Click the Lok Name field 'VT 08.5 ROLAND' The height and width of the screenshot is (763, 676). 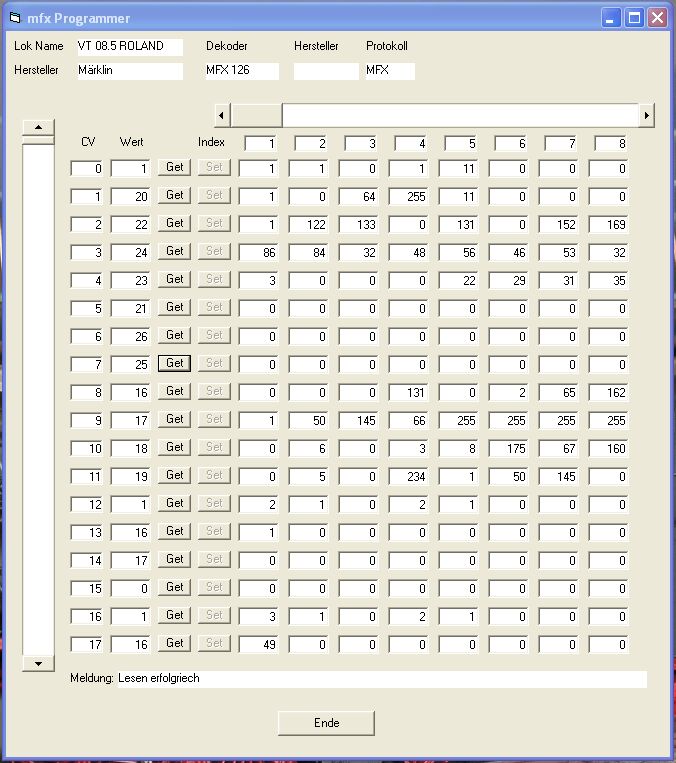tap(128, 47)
